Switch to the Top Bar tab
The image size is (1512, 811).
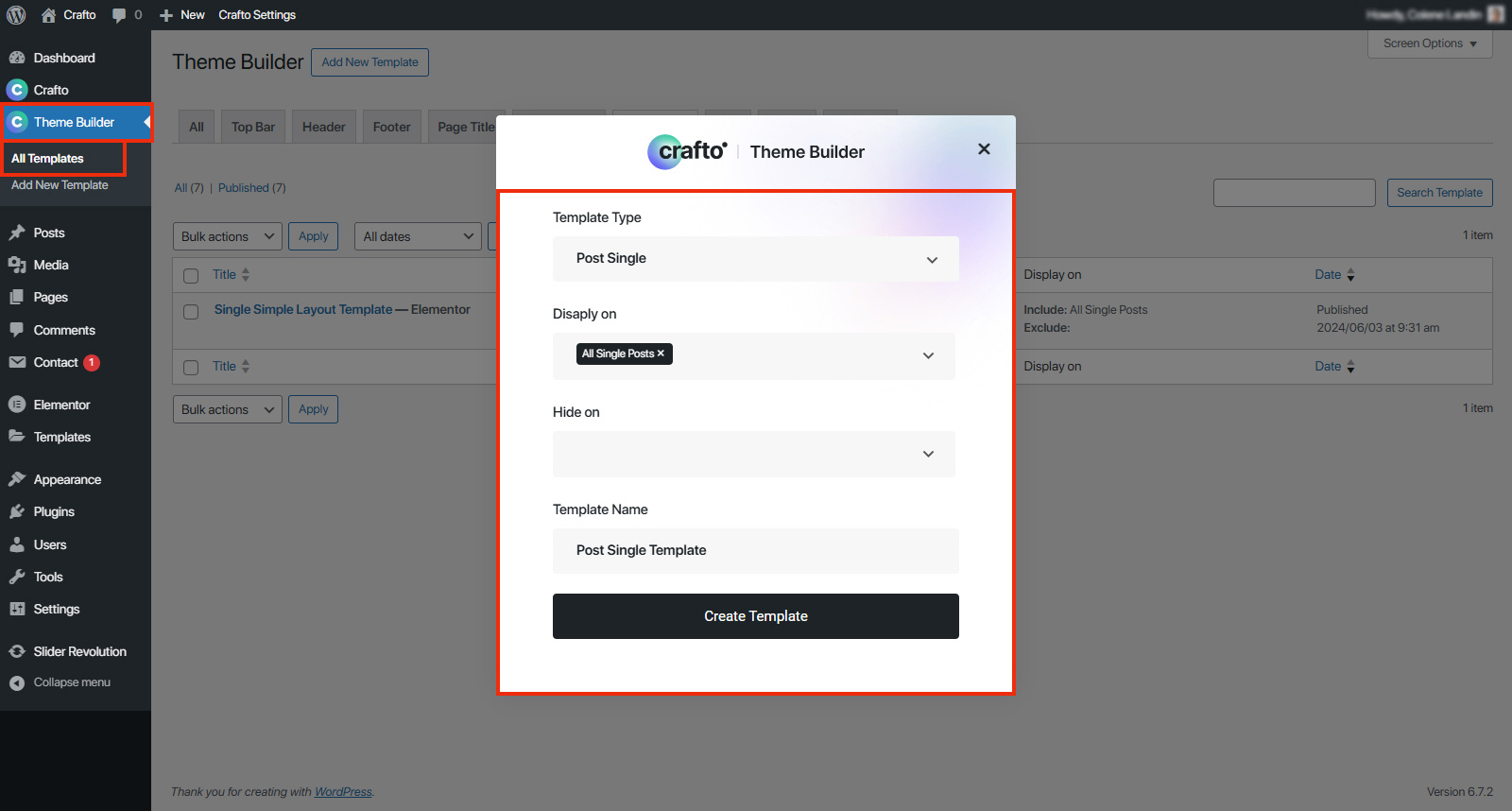click(253, 127)
